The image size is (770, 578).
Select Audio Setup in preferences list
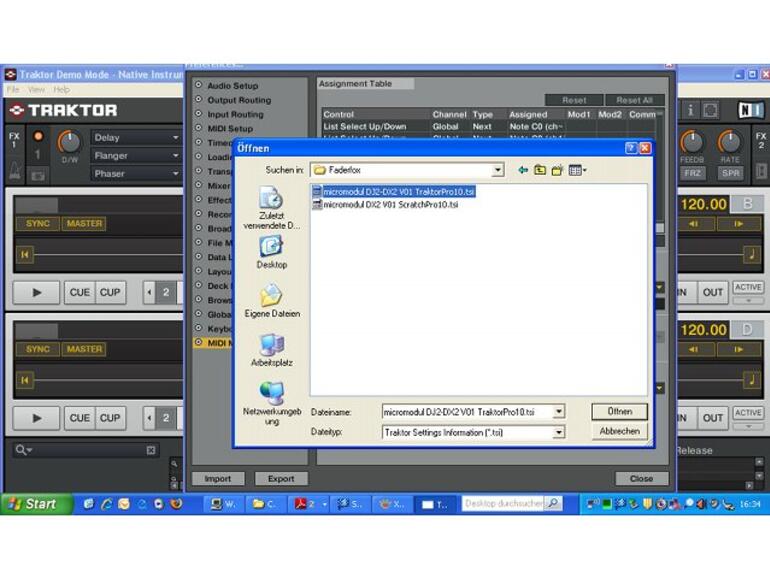click(232, 86)
